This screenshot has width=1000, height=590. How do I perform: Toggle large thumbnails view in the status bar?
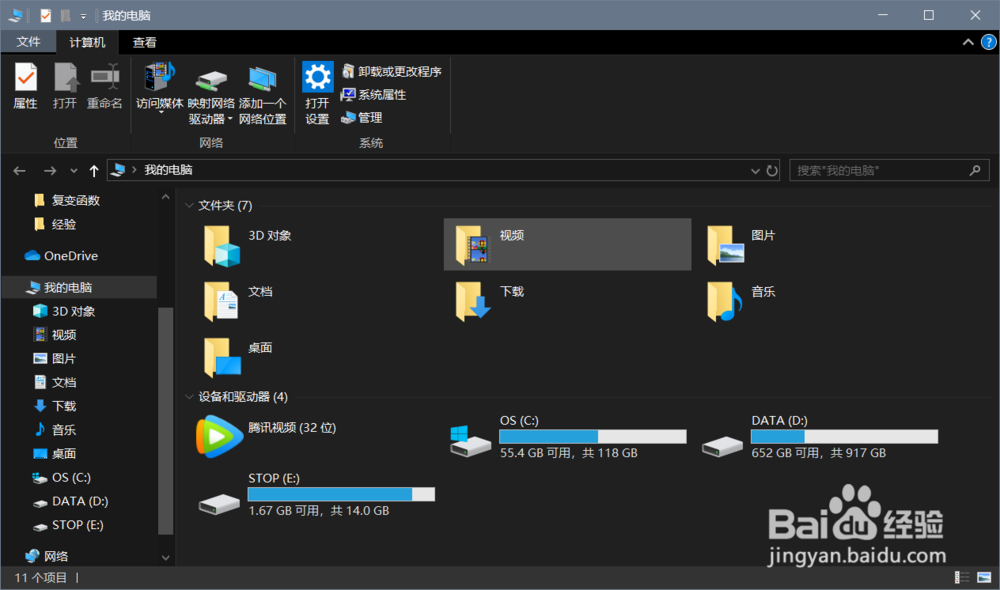(984, 577)
